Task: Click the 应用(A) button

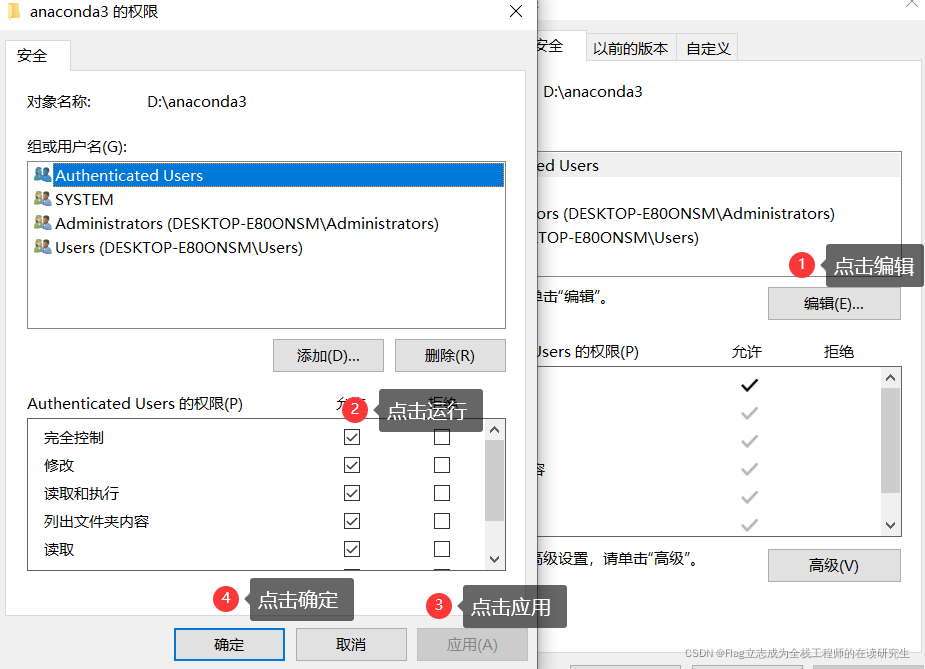Action: pos(472,644)
